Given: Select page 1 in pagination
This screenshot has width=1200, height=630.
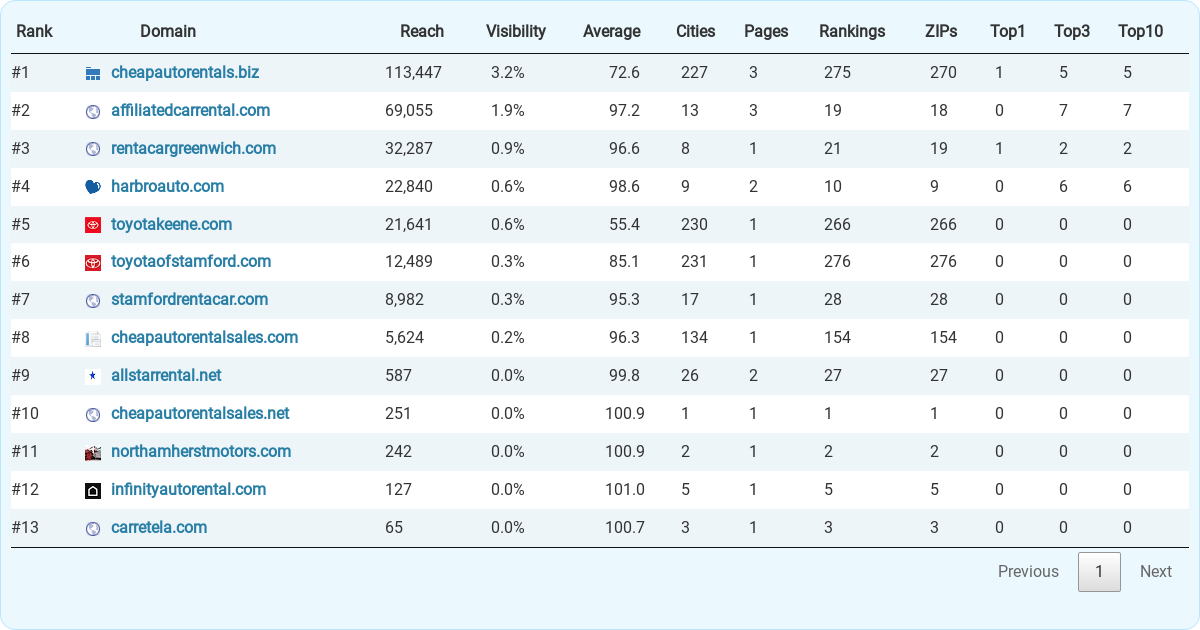Looking at the screenshot, I should 1099,571.
